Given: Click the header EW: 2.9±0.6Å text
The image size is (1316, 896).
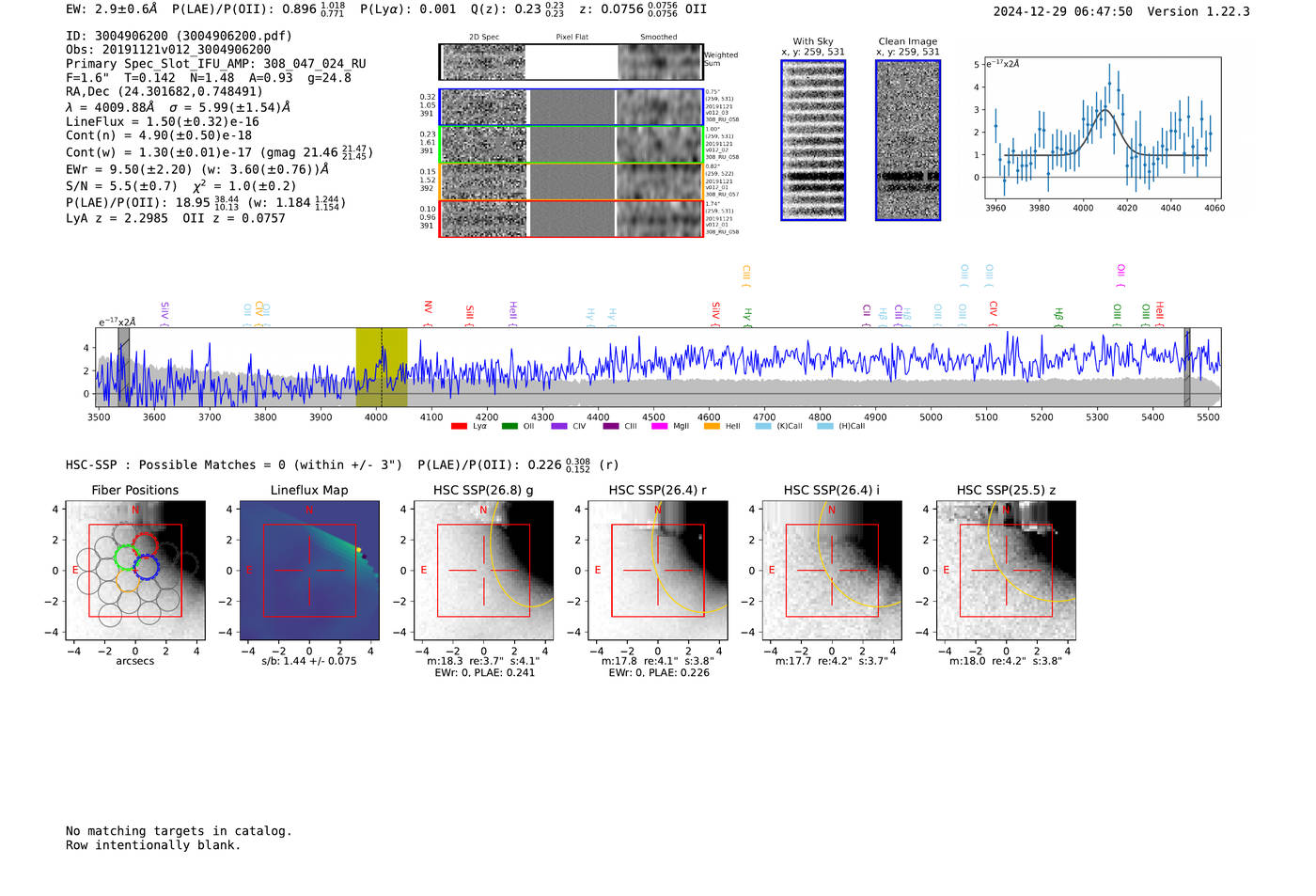Looking at the screenshot, I should (112, 8).
